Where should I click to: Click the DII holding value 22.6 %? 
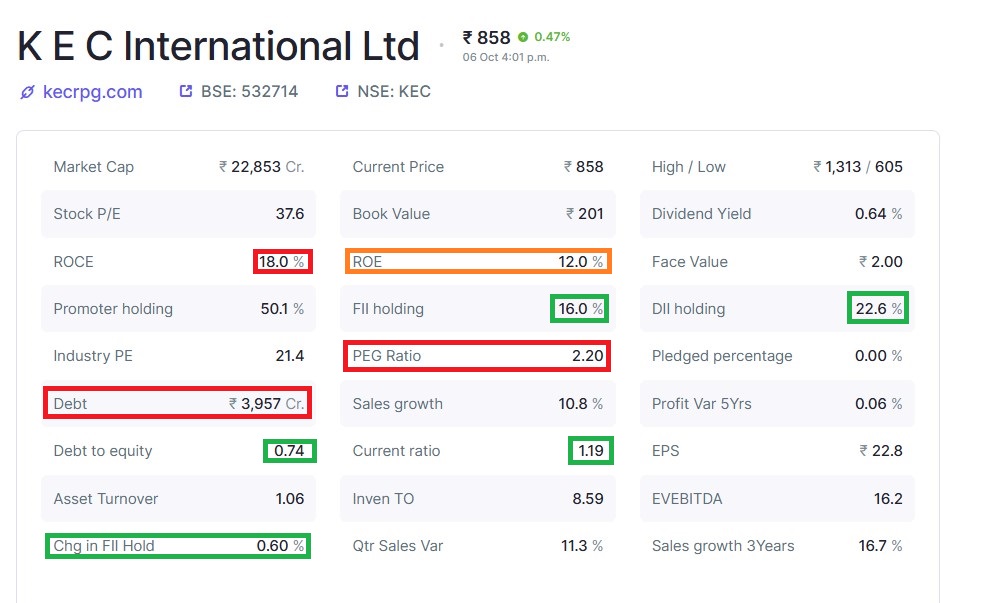point(878,309)
